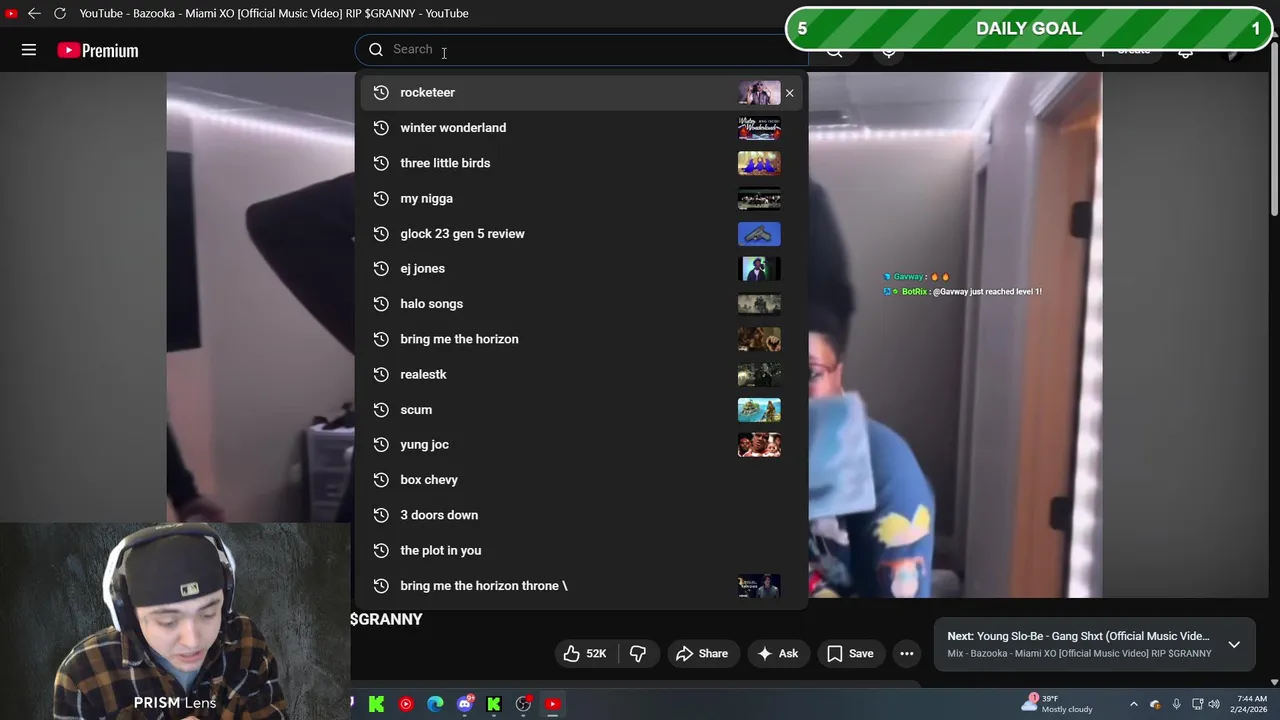
Task: Select 'rocketeer' search suggestion
Action: 580,92
